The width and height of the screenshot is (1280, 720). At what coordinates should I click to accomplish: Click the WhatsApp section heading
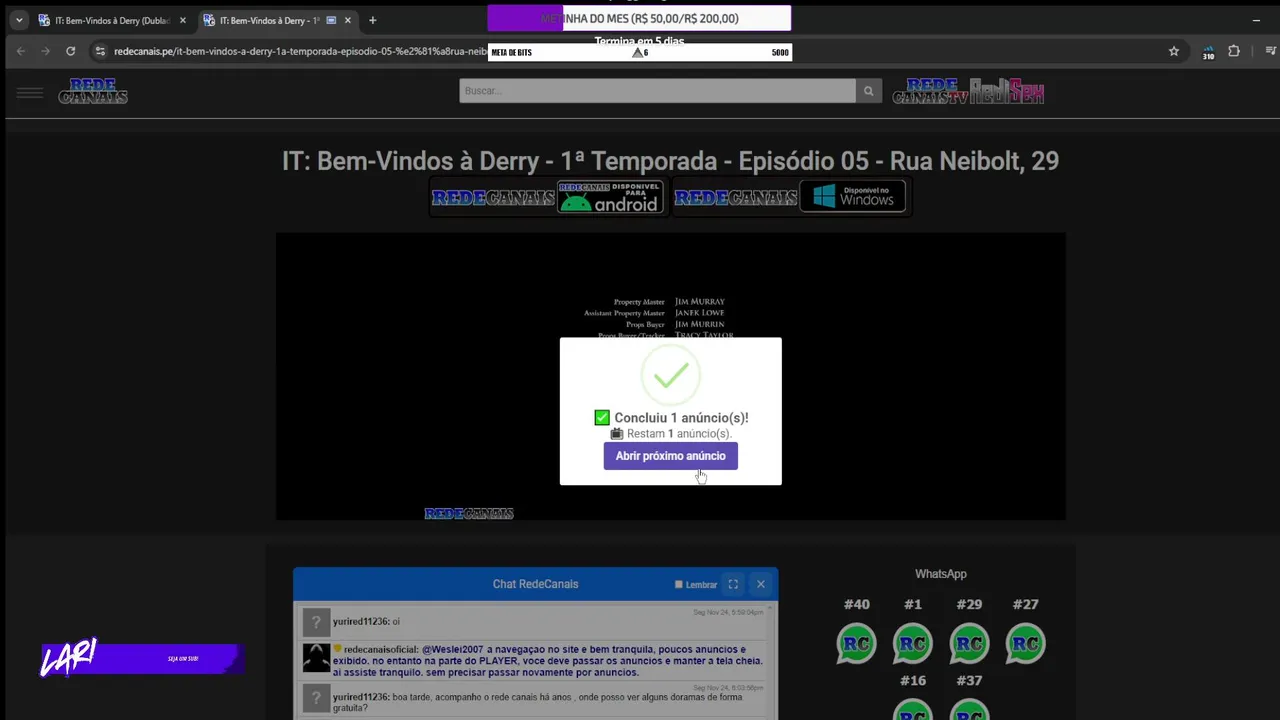pos(941,574)
